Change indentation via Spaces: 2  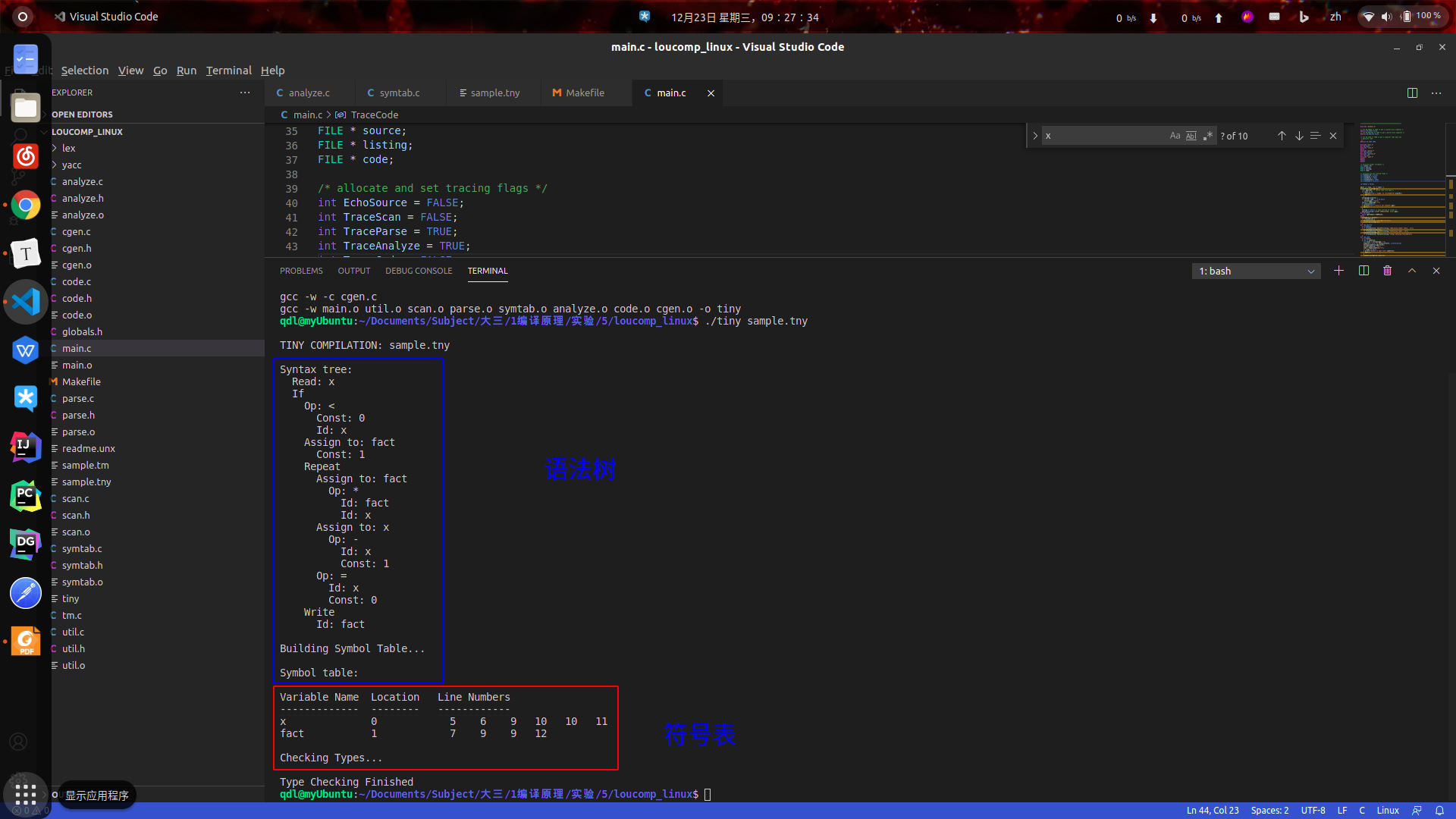tap(1269, 810)
